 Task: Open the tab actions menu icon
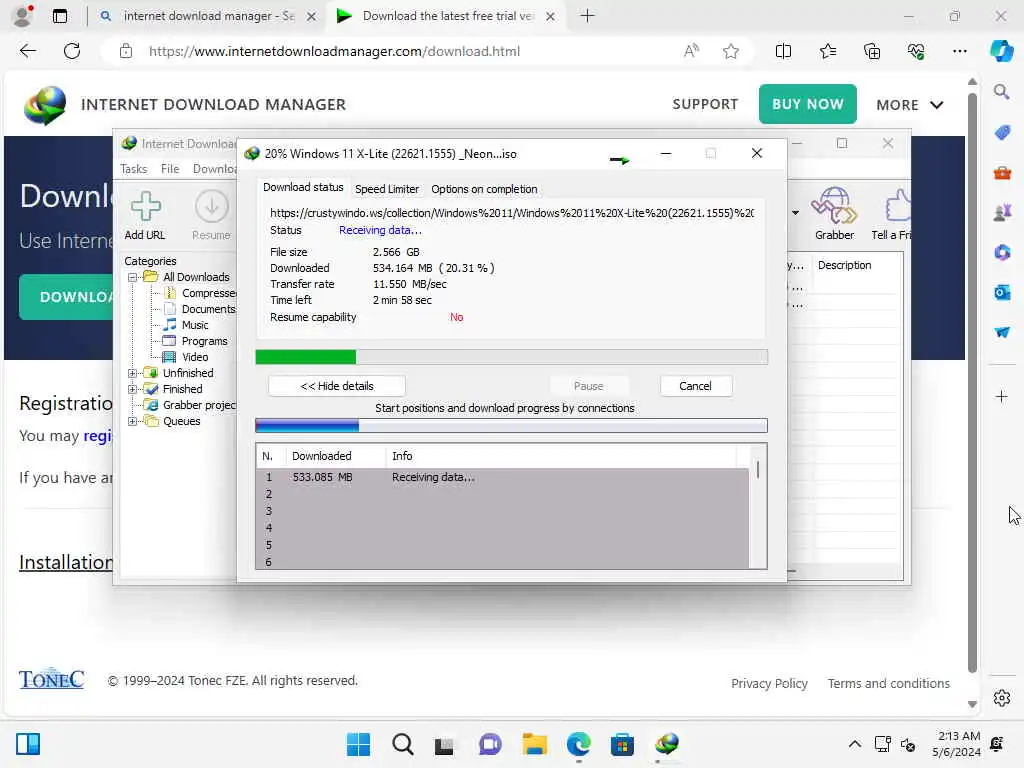tap(59, 16)
